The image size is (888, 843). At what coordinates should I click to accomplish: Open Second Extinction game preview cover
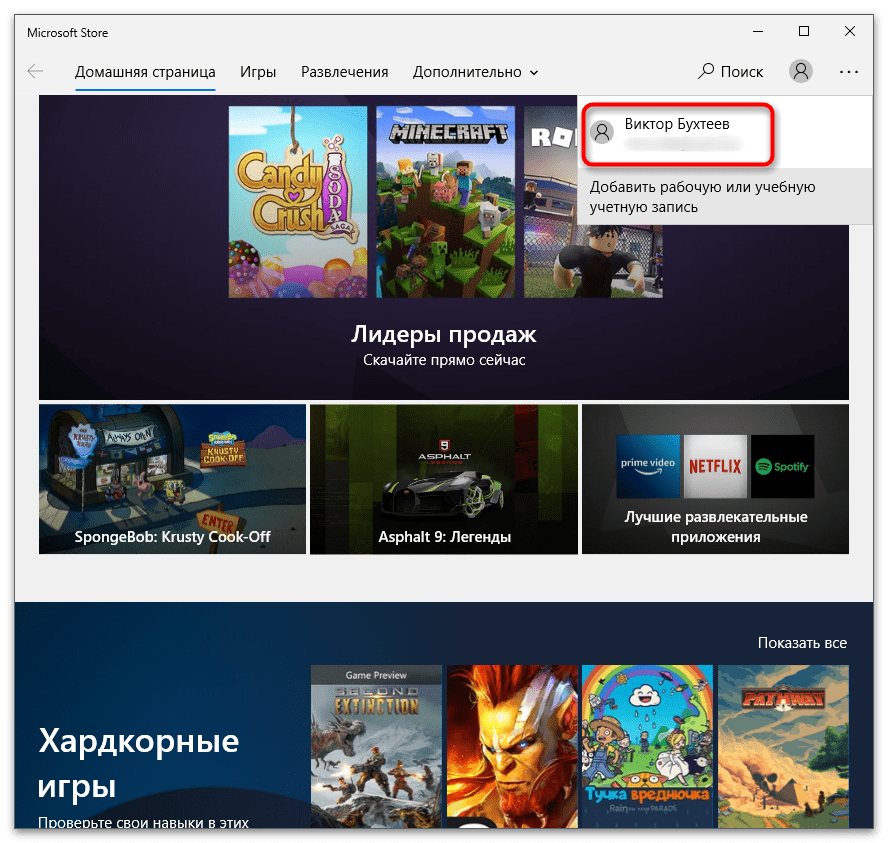tap(376, 746)
